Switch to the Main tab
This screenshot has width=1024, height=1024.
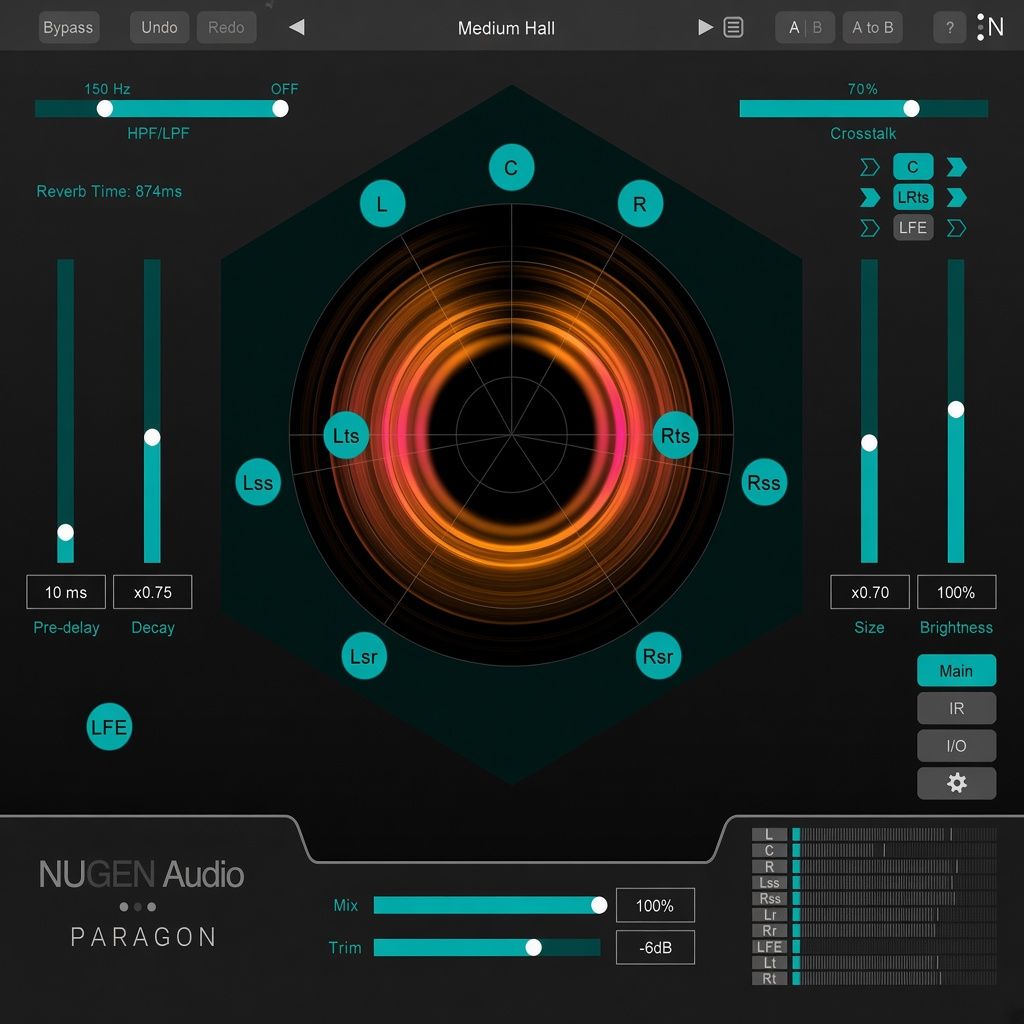point(956,671)
